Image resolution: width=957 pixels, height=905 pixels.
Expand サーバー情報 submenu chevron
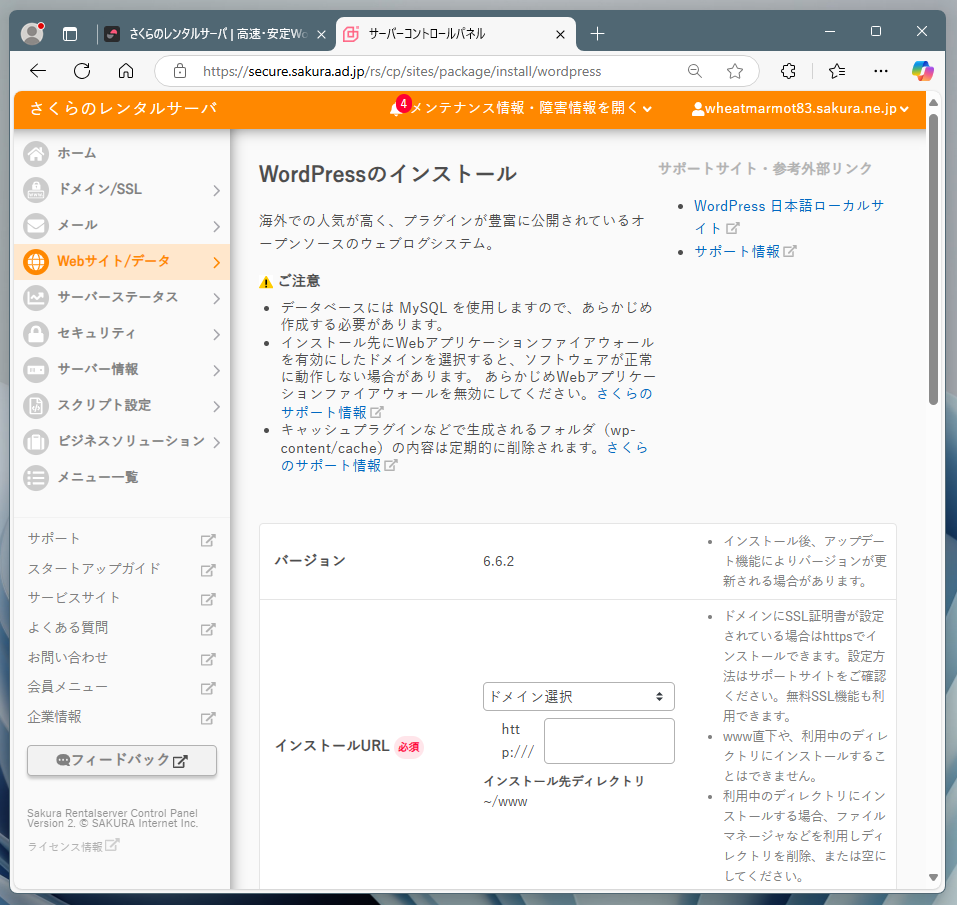coord(217,370)
